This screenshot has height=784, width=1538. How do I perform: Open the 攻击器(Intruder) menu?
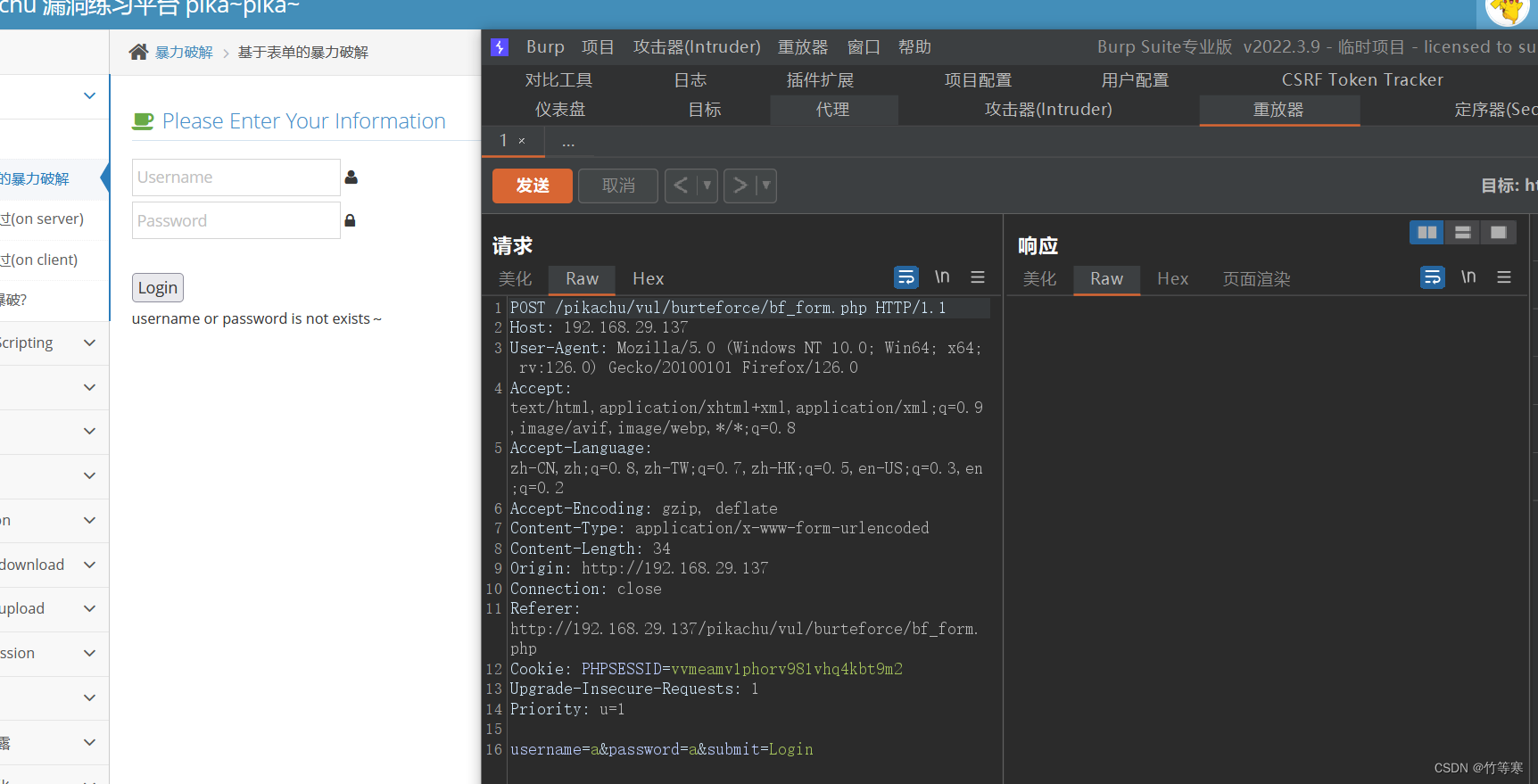(x=697, y=47)
